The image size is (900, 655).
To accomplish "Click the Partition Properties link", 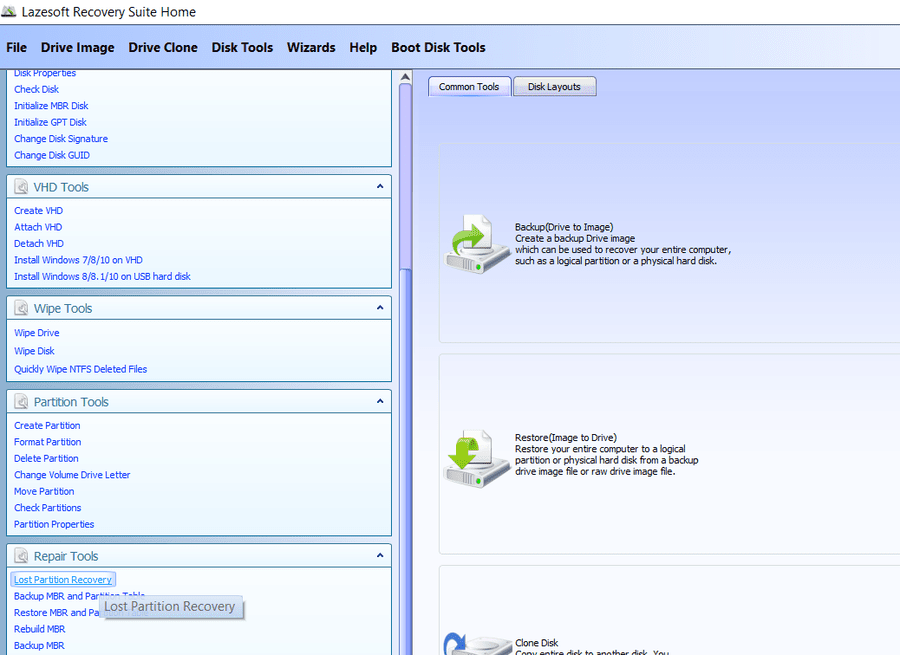I will (55, 524).
